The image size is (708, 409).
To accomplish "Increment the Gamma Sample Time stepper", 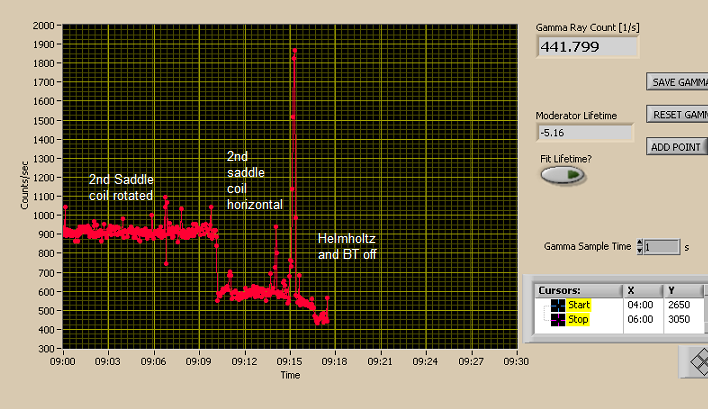I will pos(639,243).
